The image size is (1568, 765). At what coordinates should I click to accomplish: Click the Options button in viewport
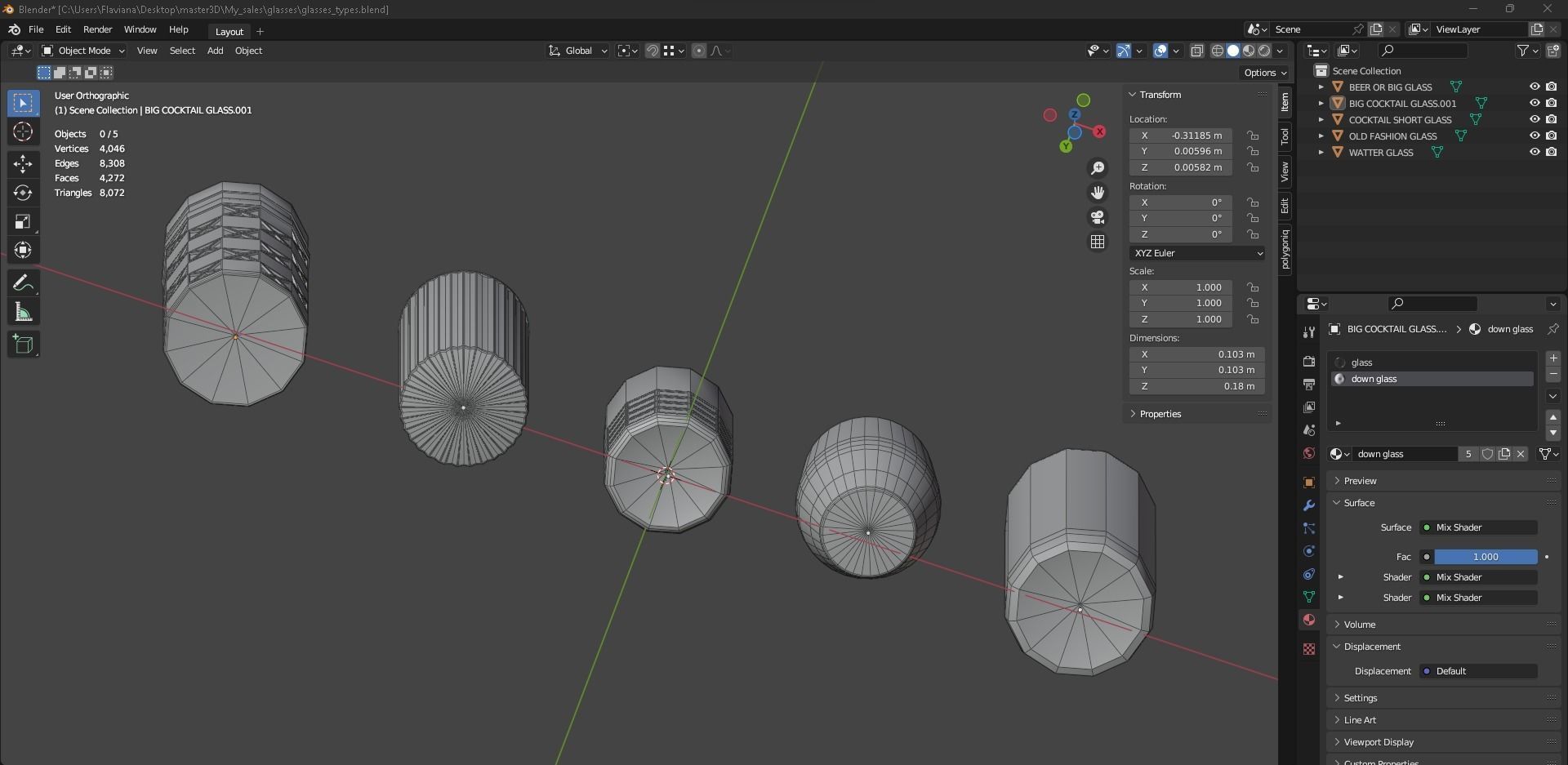pos(1265,73)
